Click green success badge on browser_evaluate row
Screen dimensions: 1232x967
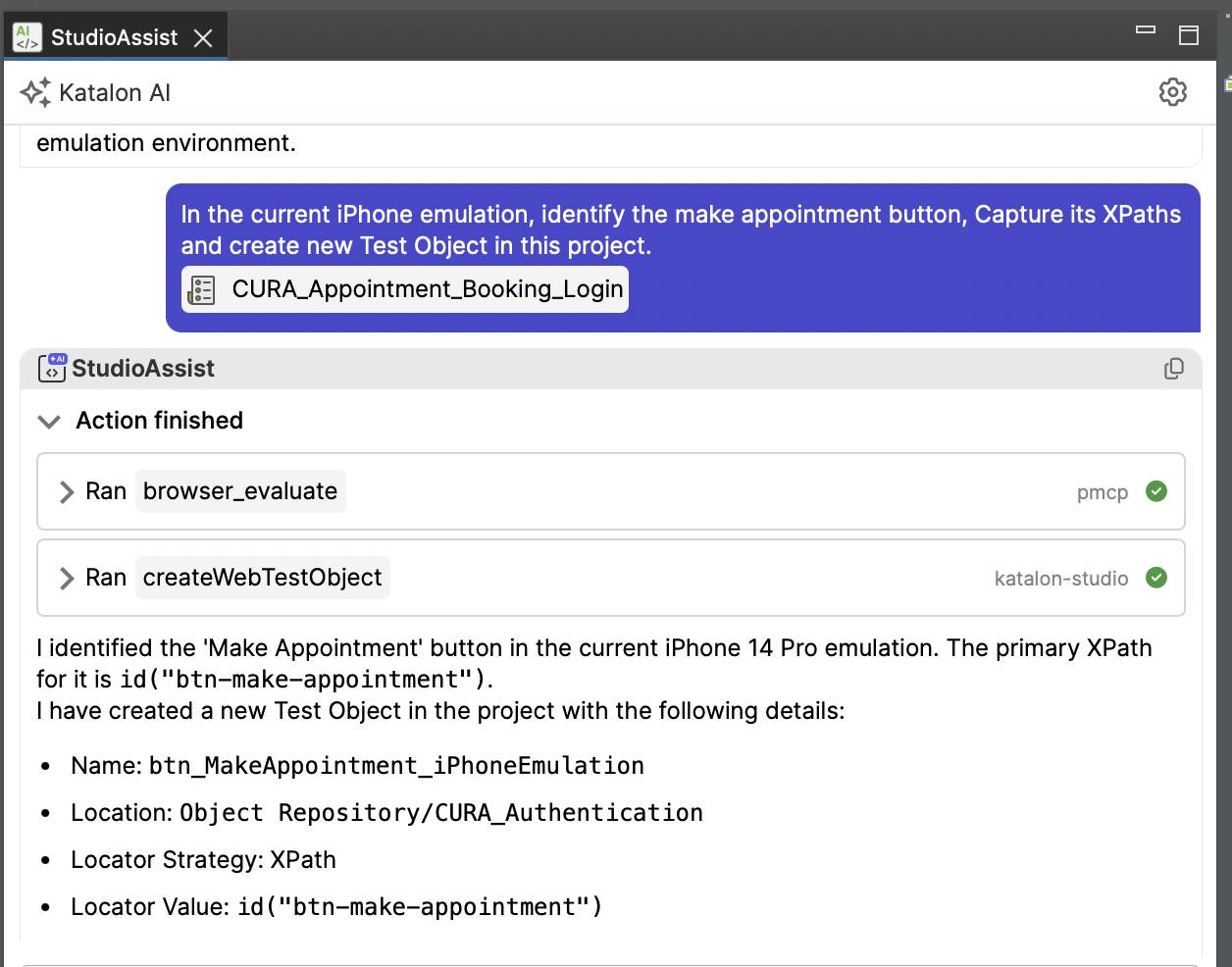(1156, 491)
